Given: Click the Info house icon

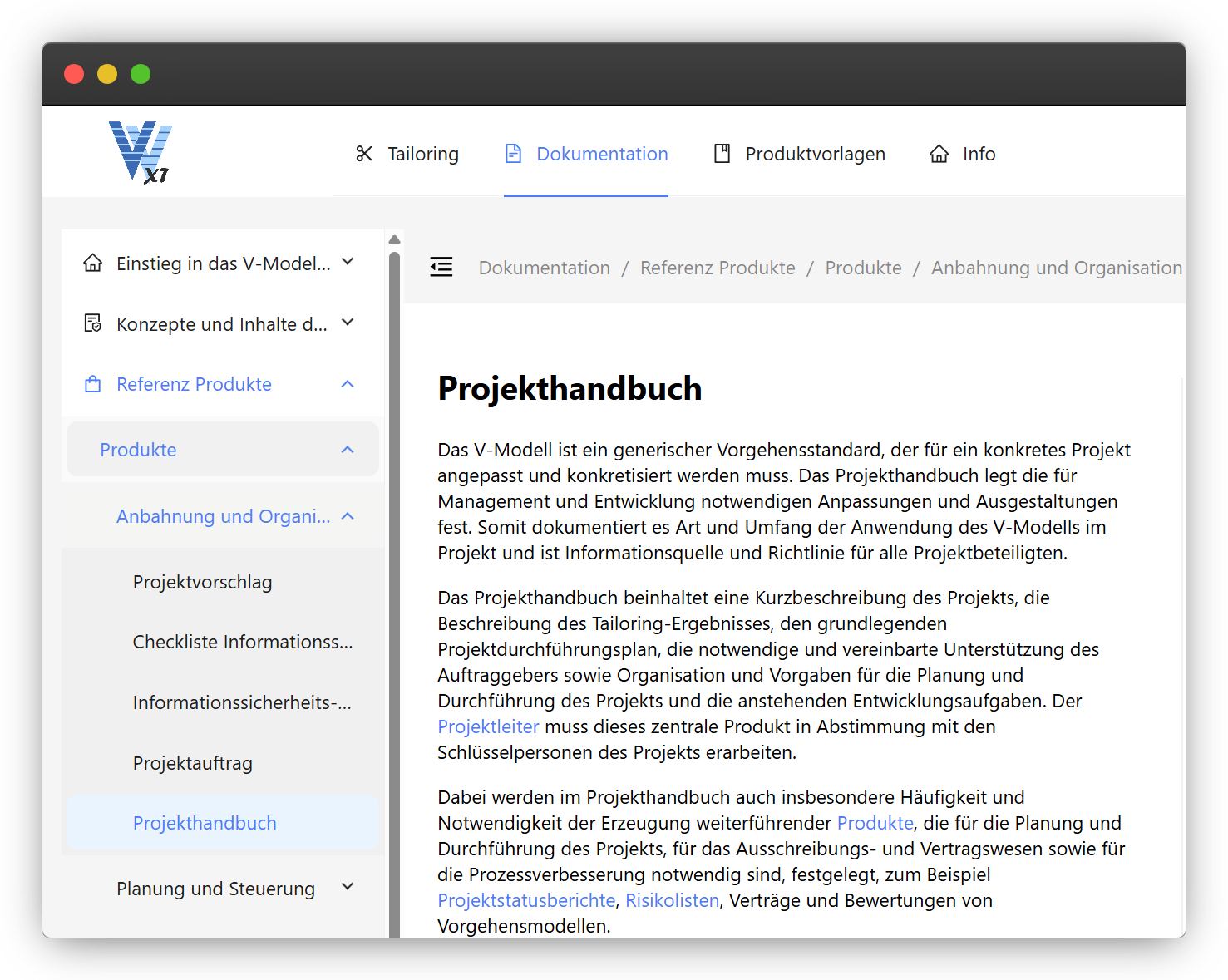Looking at the screenshot, I should coord(939,154).
